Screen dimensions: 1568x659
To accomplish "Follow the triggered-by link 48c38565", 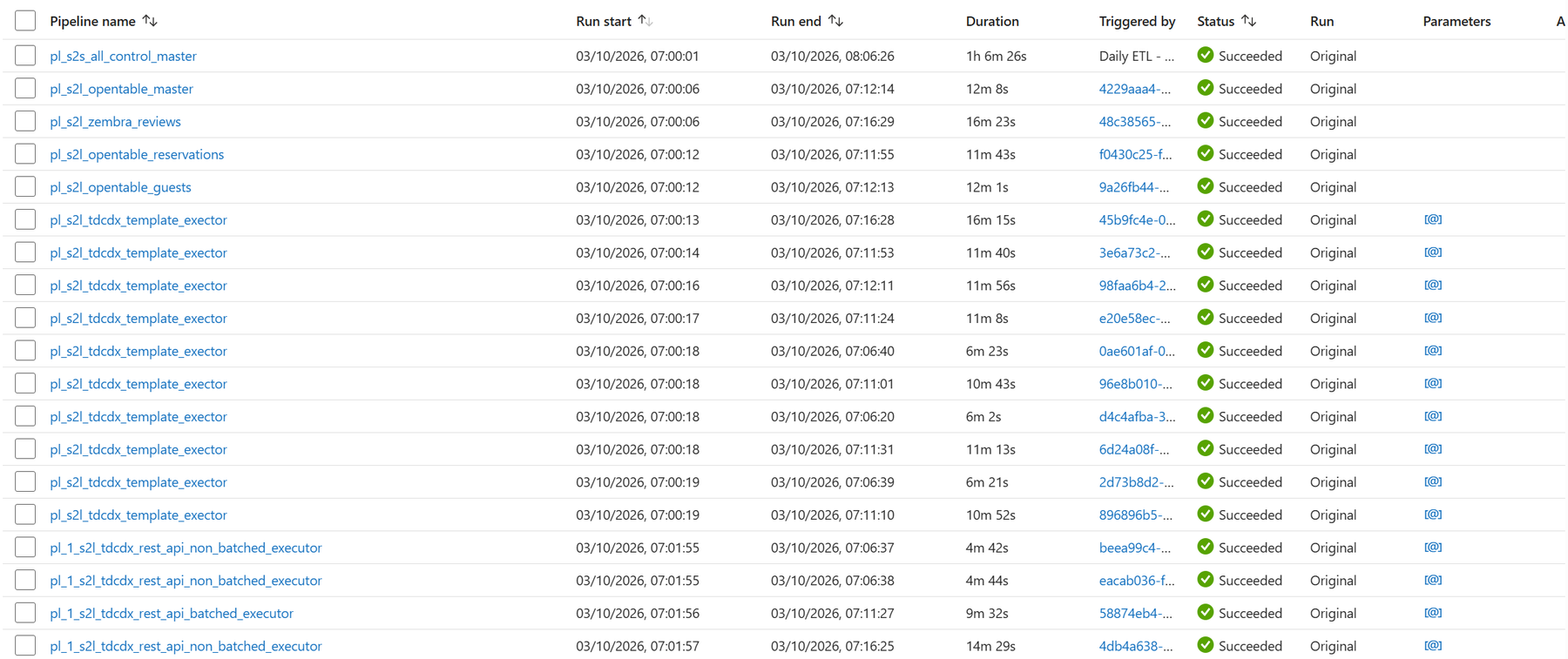I will [1135, 122].
